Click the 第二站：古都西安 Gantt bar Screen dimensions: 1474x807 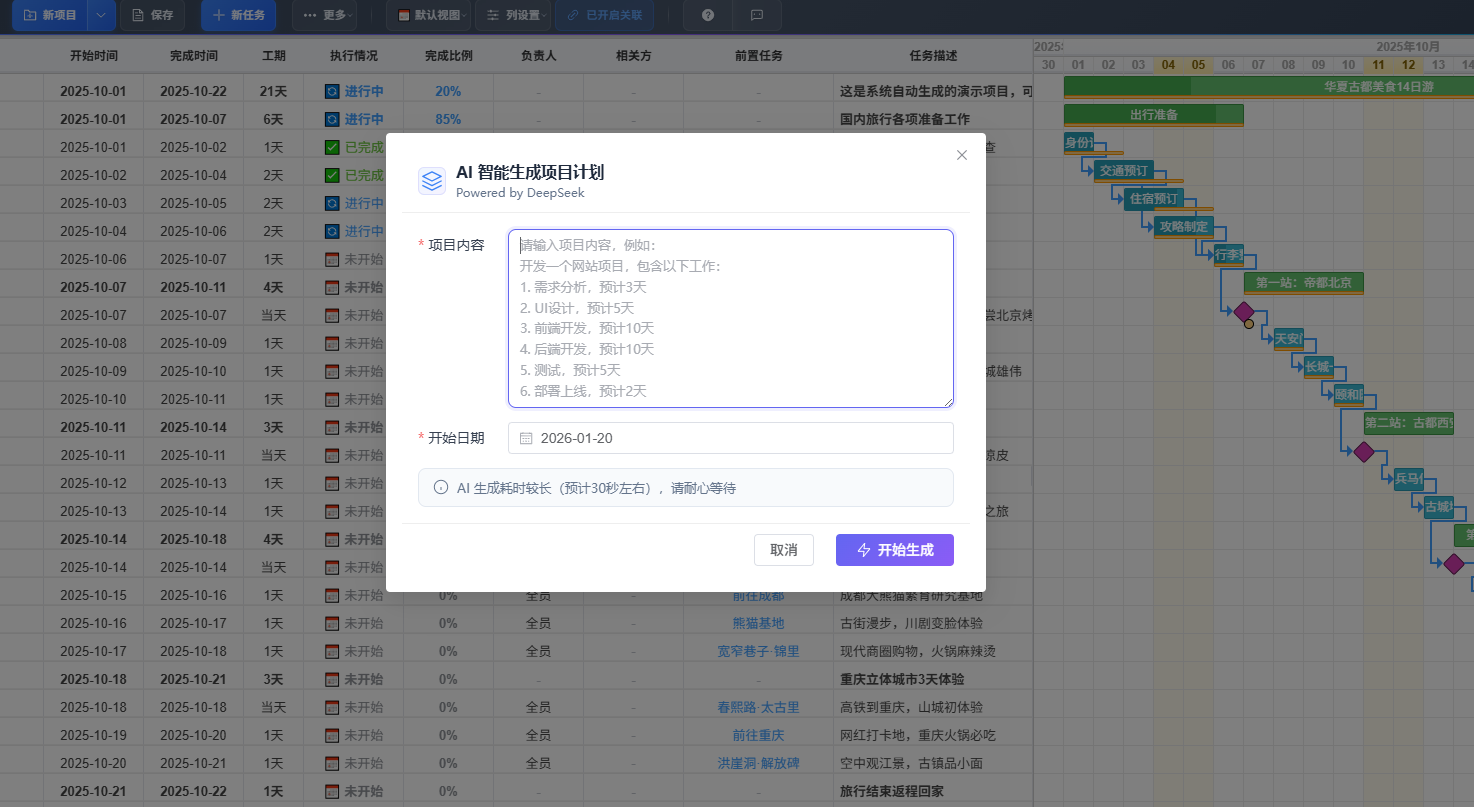tap(1409, 422)
